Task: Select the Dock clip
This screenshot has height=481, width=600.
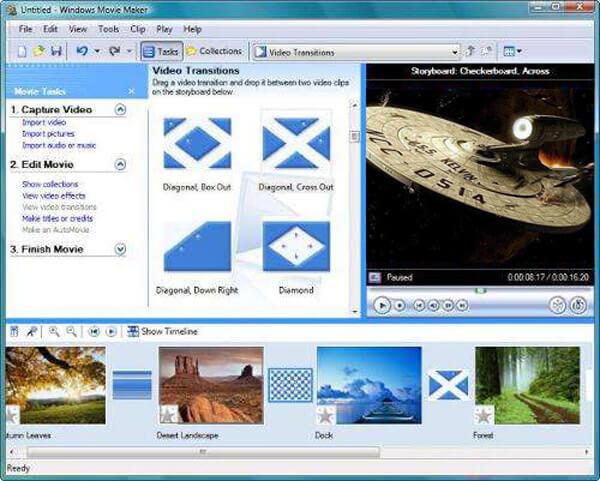Action: tap(369, 385)
